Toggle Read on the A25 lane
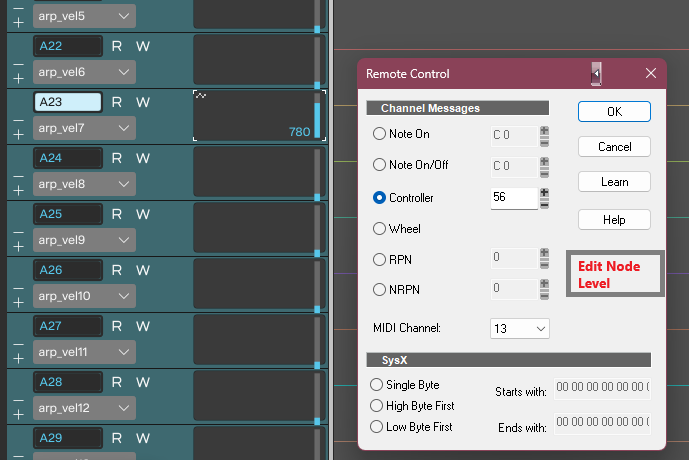Screen dimensions: 689x460 tap(117, 214)
